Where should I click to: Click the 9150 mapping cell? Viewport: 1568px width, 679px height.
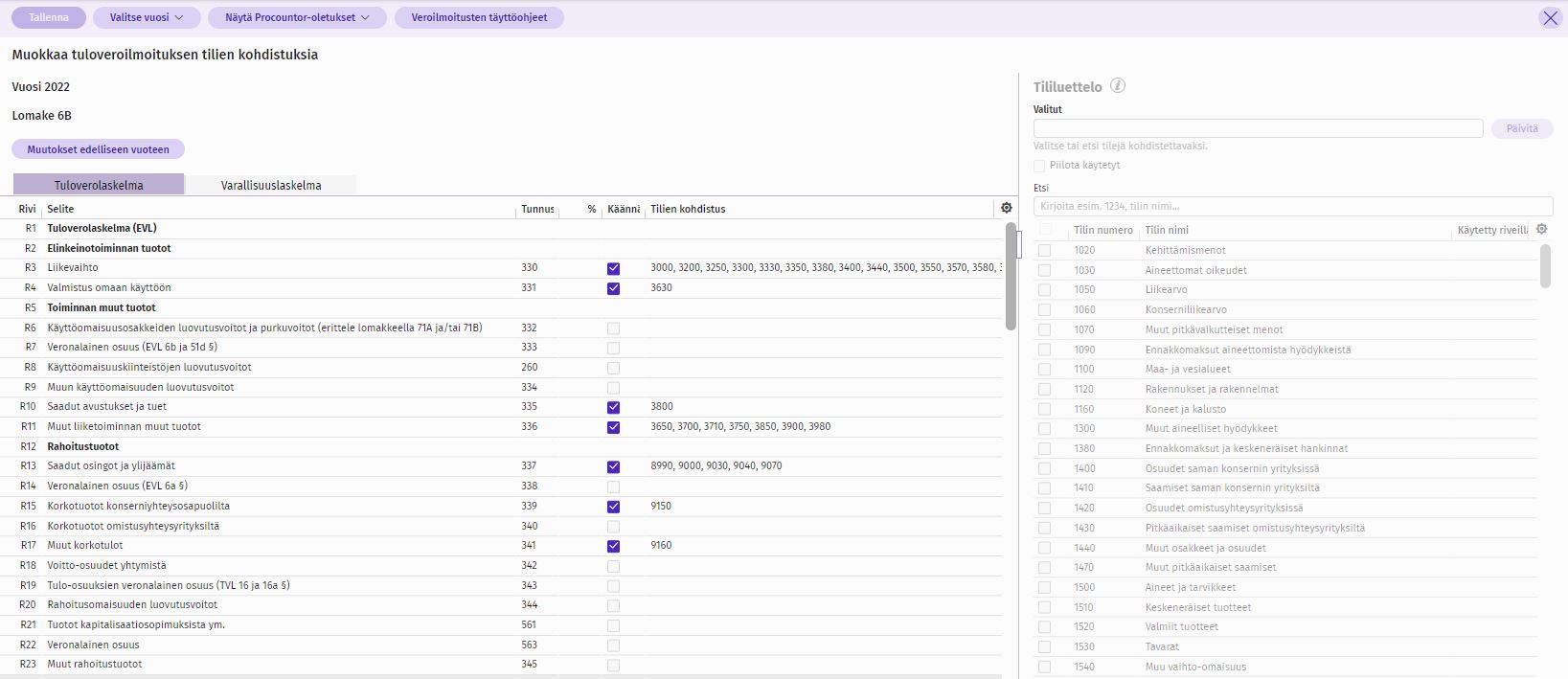[x=661, y=506]
